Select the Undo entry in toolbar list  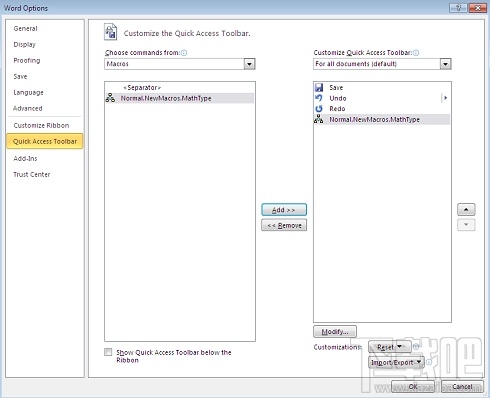pos(382,98)
